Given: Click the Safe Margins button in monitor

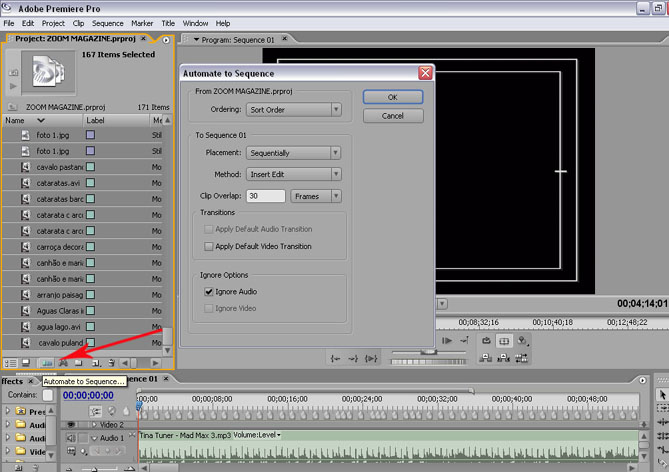Looking at the screenshot, I should (505, 341).
